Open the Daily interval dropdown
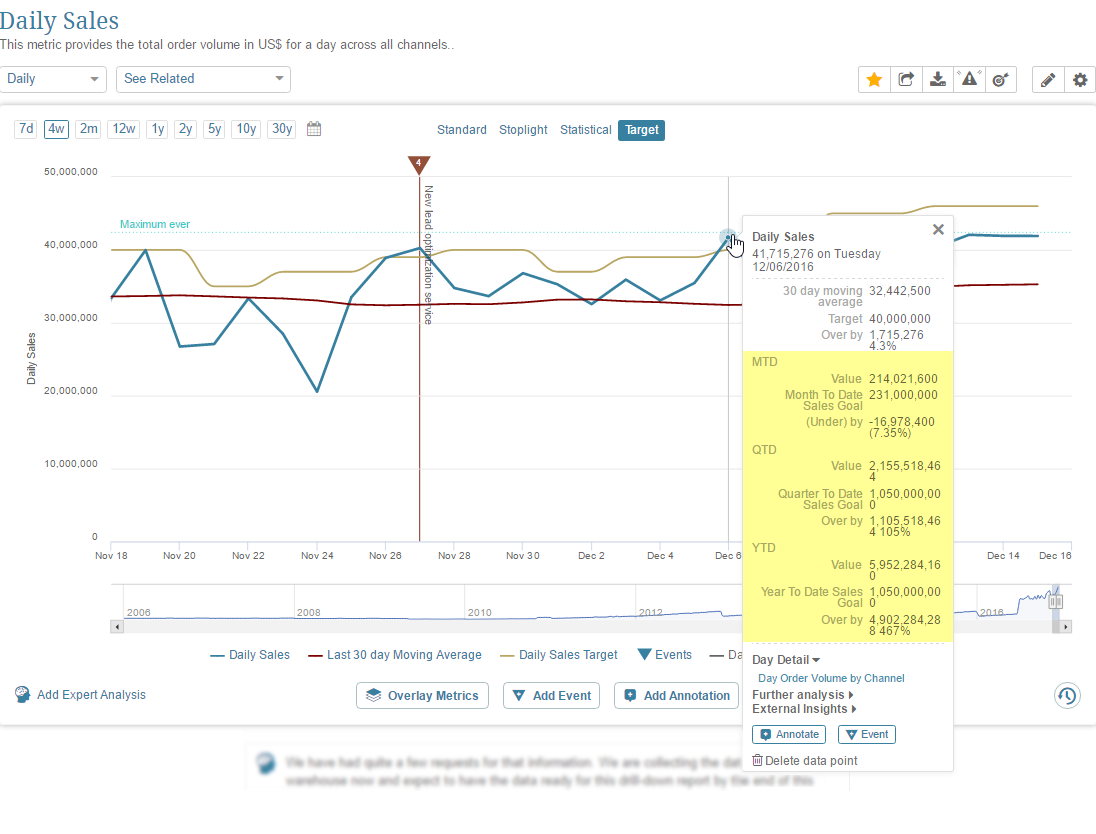 [55, 79]
